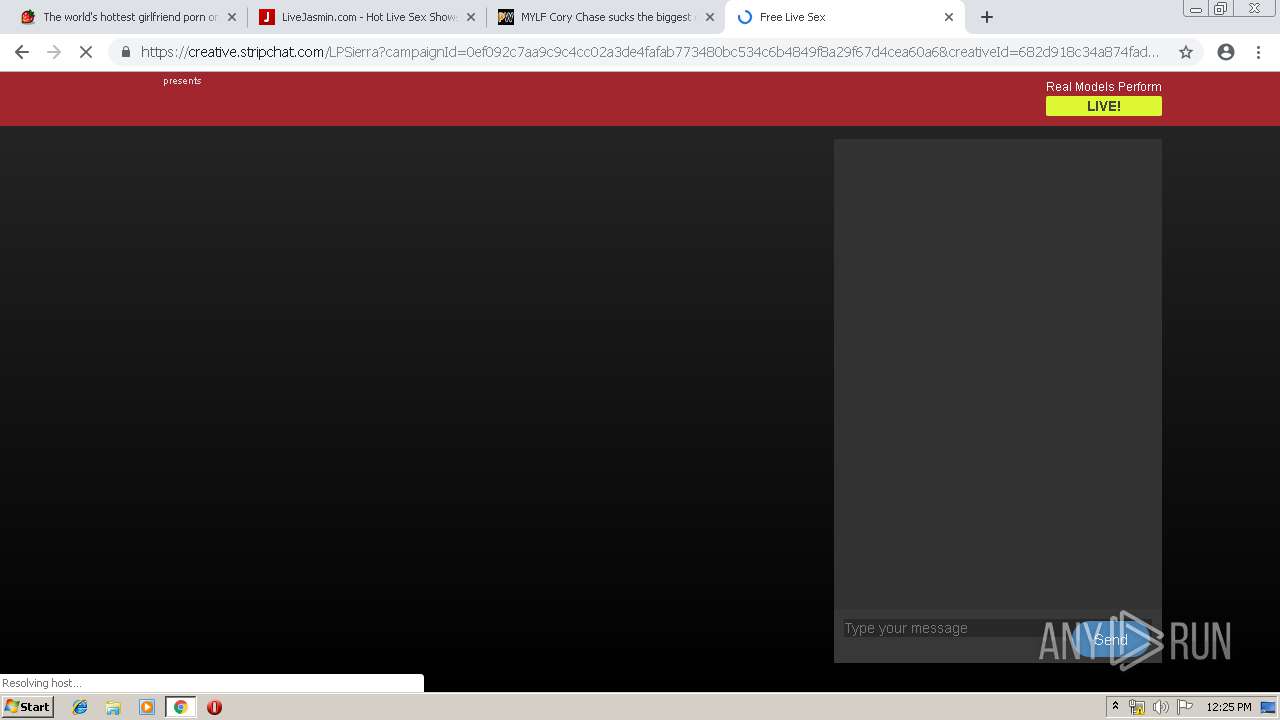The width and height of the screenshot is (1280, 720).
Task: Launch Internet Explorer from the taskbar
Action: click(x=80, y=707)
